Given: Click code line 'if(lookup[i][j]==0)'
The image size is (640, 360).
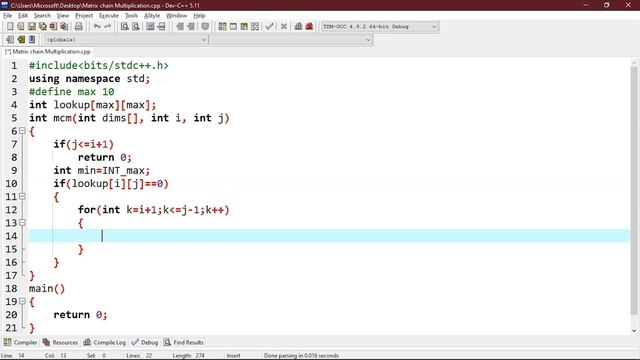Looking at the screenshot, I should click(111, 183).
